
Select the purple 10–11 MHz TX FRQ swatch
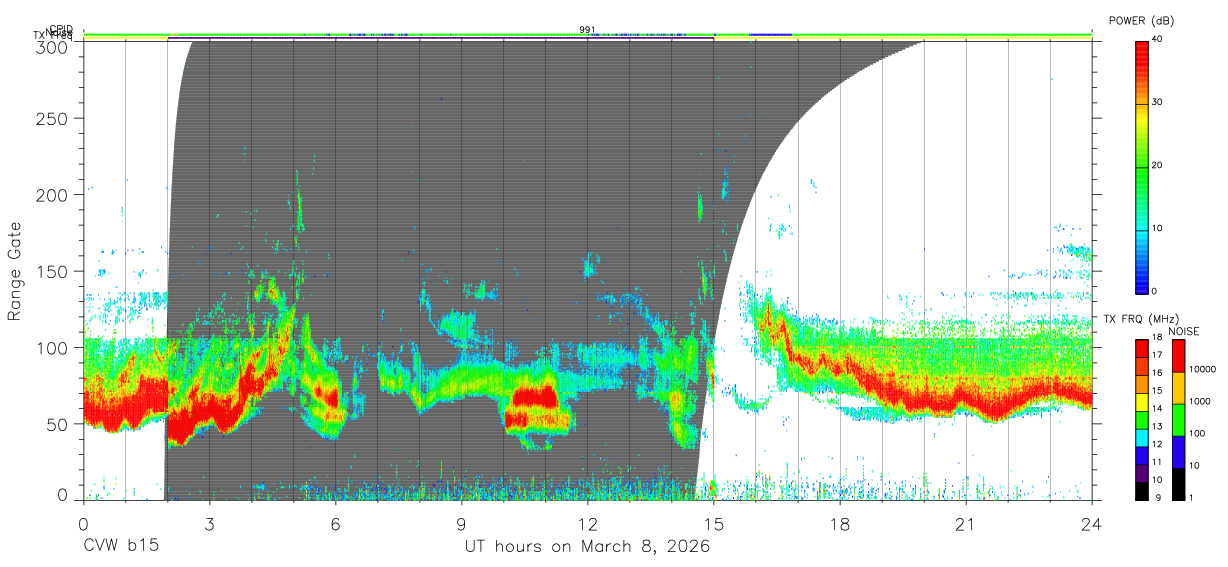[1141, 471]
